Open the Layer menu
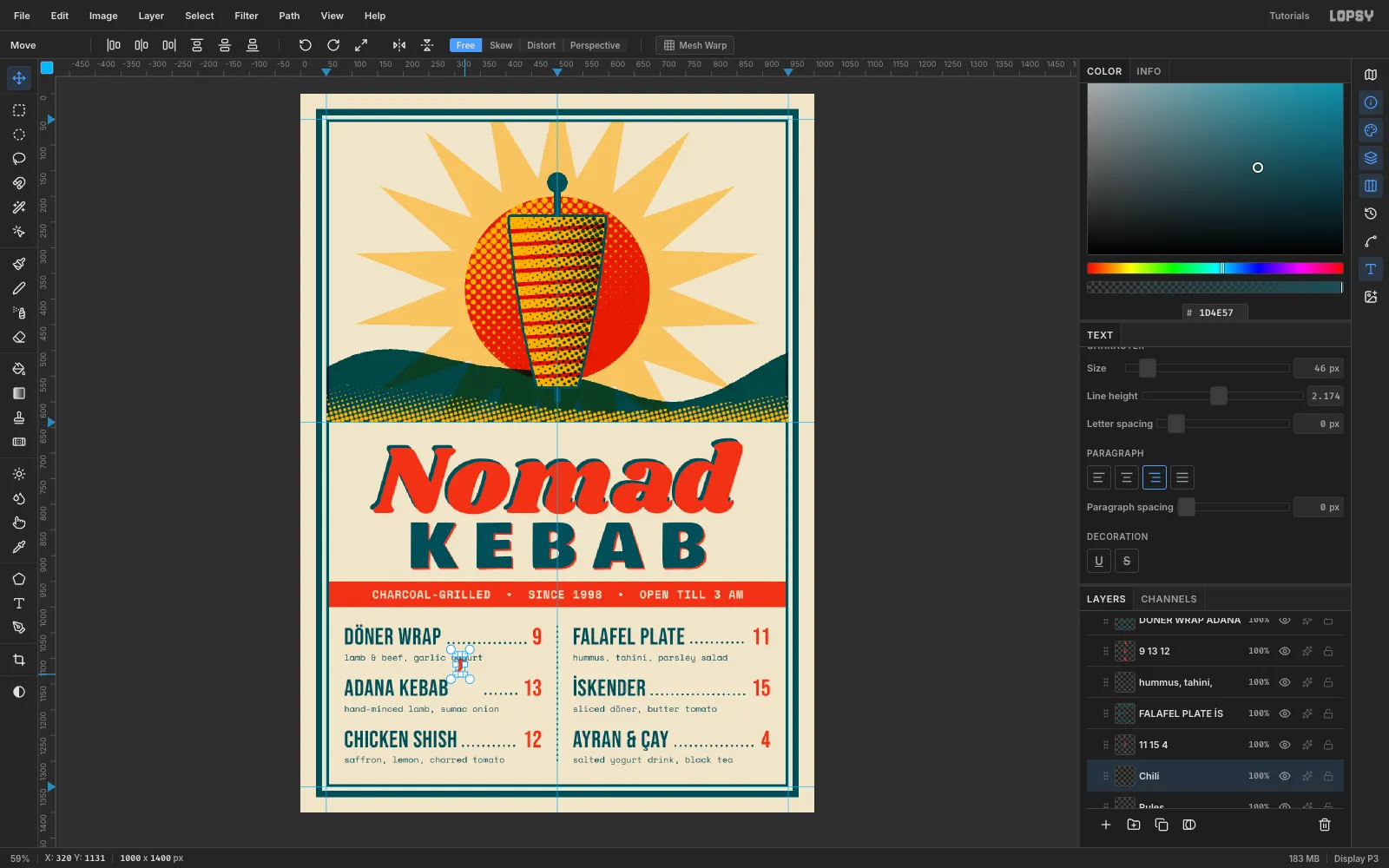The width and height of the screenshot is (1389, 868). pyautogui.click(x=151, y=16)
